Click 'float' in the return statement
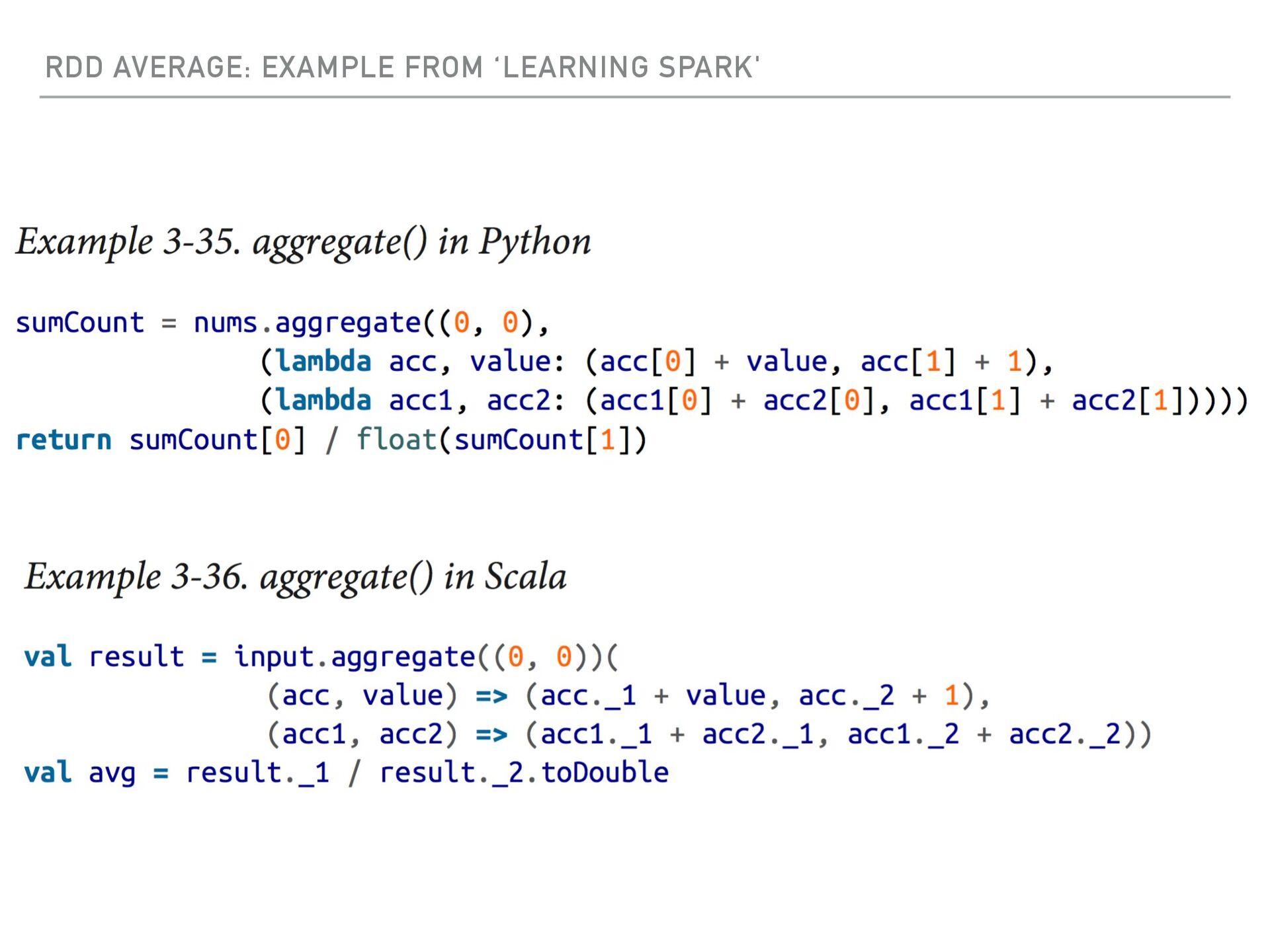The height and width of the screenshot is (952, 1270). pyautogui.click(x=396, y=440)
